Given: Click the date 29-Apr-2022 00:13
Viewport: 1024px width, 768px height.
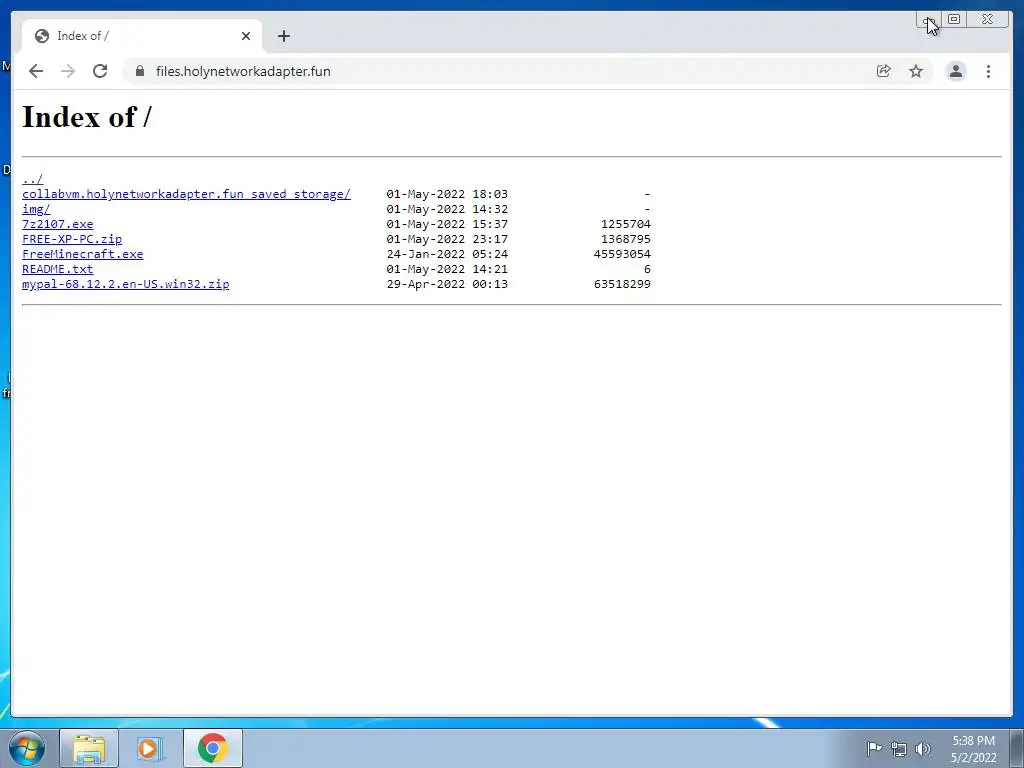Looking at the screenshot, I should [447, 284].
